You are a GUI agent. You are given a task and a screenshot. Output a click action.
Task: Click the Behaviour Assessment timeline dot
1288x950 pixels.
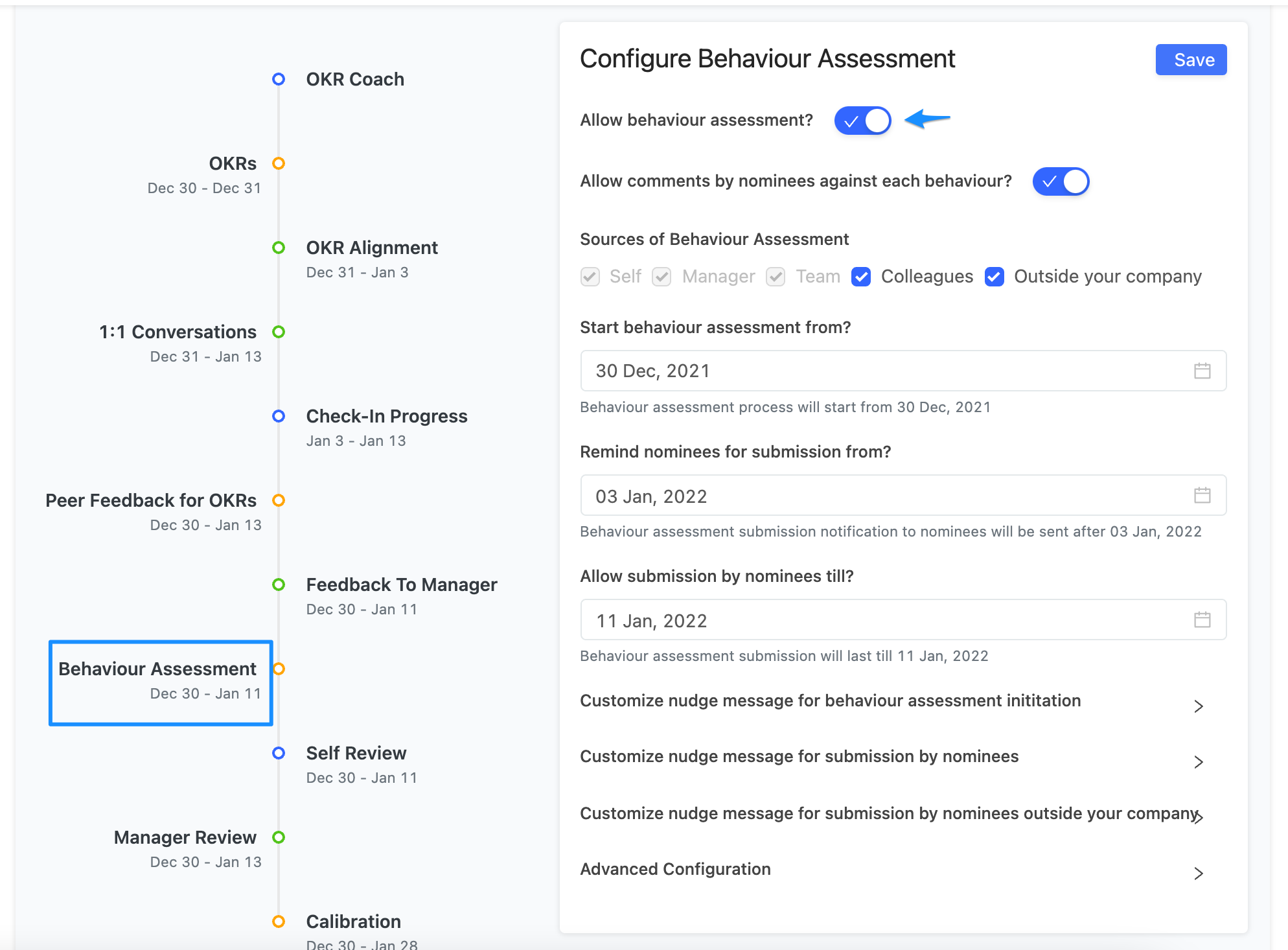279,669
